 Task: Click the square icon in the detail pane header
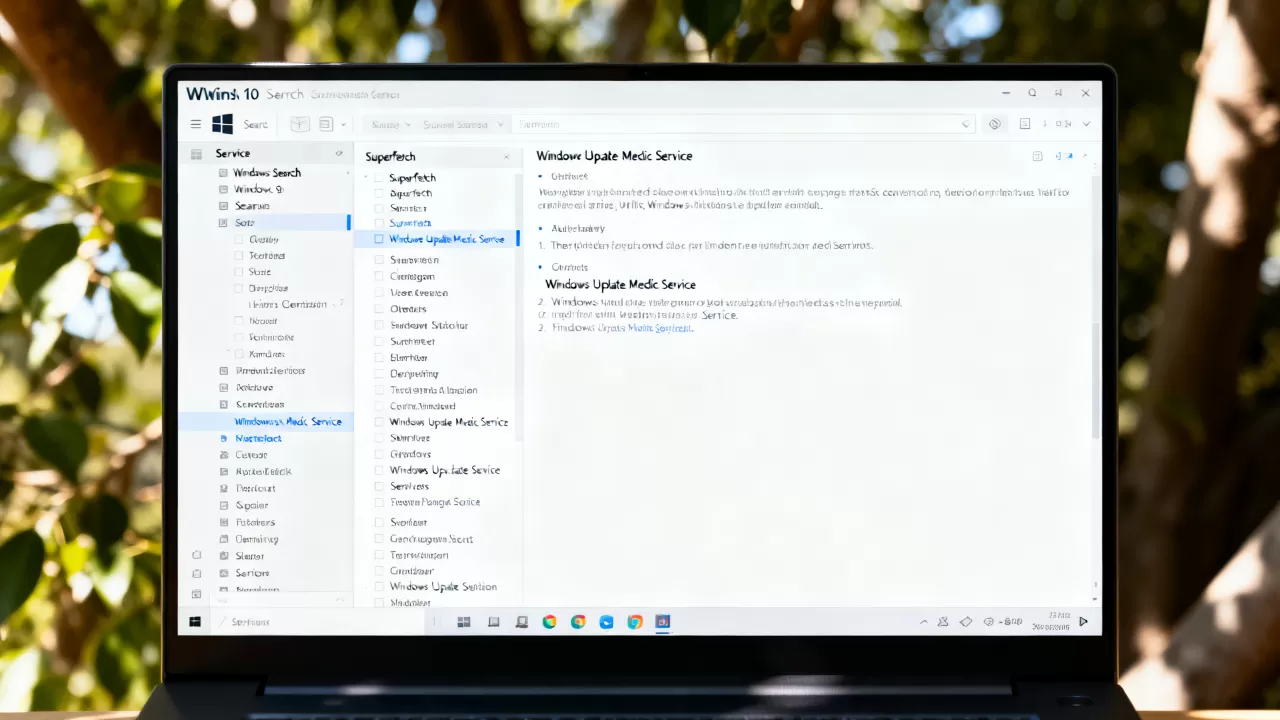(x=1037, y=156)
